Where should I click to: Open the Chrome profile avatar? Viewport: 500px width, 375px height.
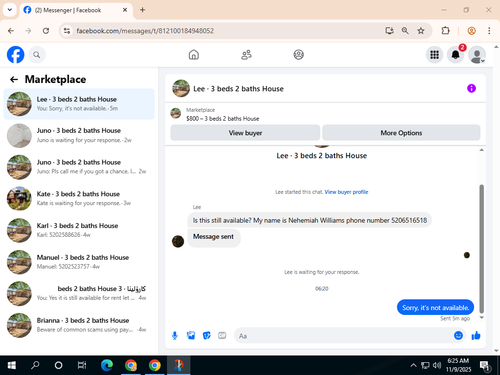click(x=471, y=31)
